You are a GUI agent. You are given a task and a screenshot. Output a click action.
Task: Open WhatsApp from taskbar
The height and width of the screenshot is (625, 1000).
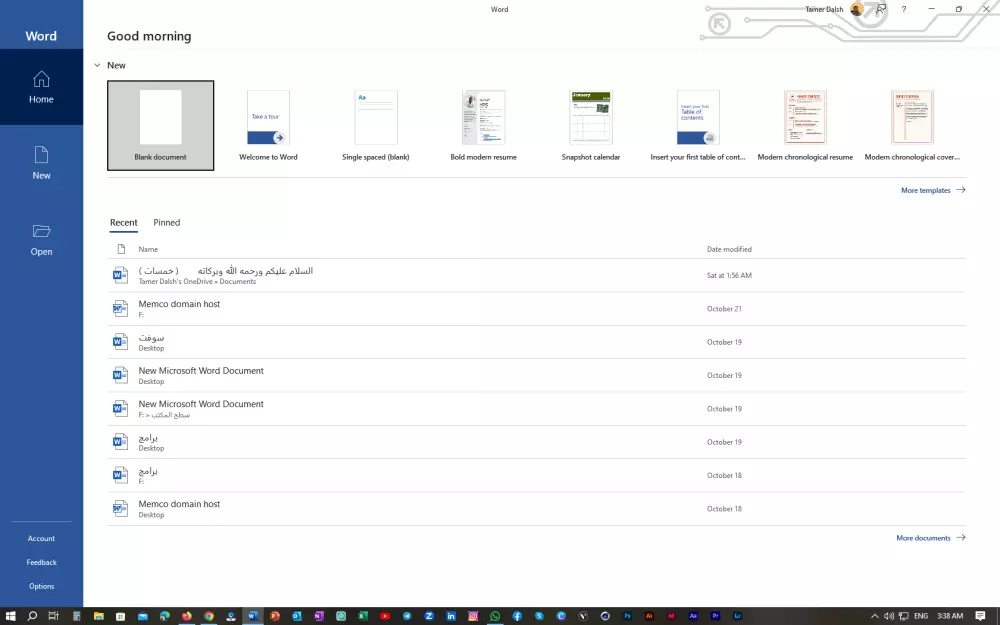[x=495, y=616]
